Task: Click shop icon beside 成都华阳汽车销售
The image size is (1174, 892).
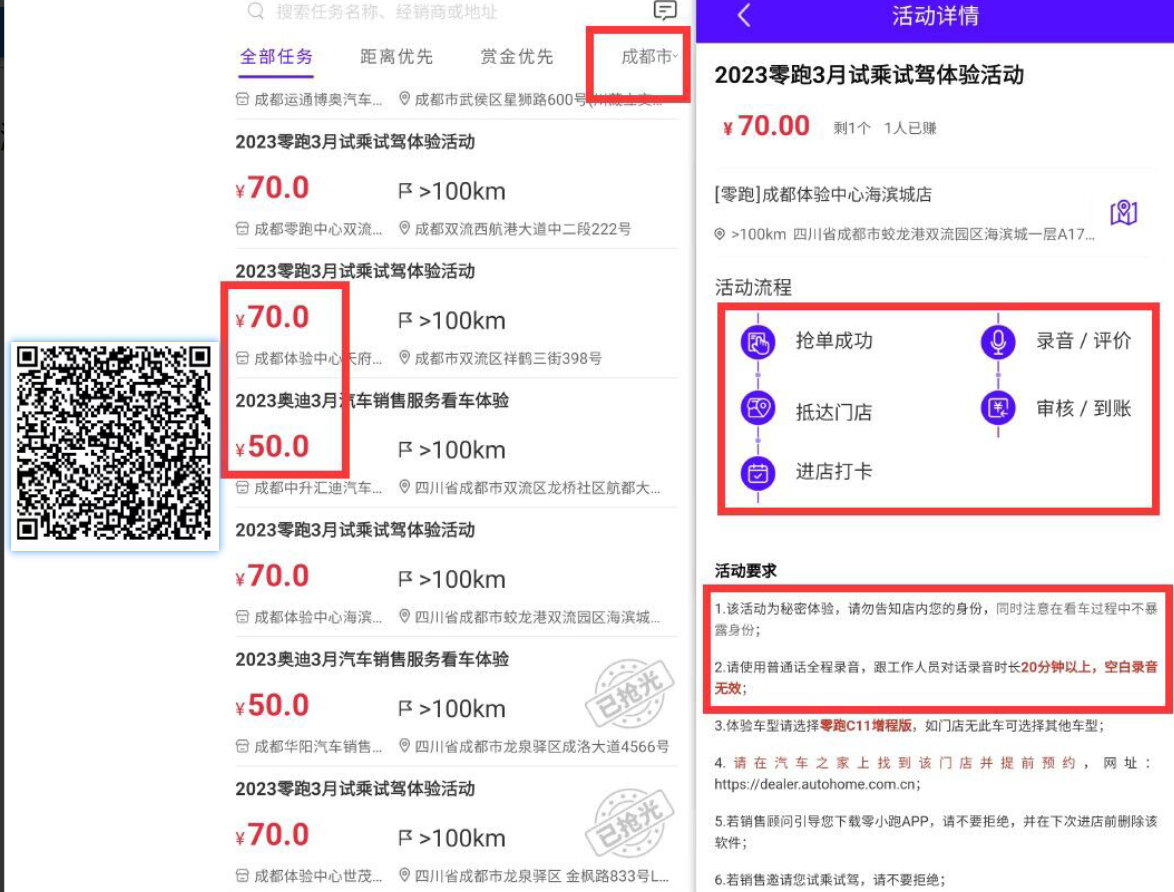Action: (x=242, y=746)
